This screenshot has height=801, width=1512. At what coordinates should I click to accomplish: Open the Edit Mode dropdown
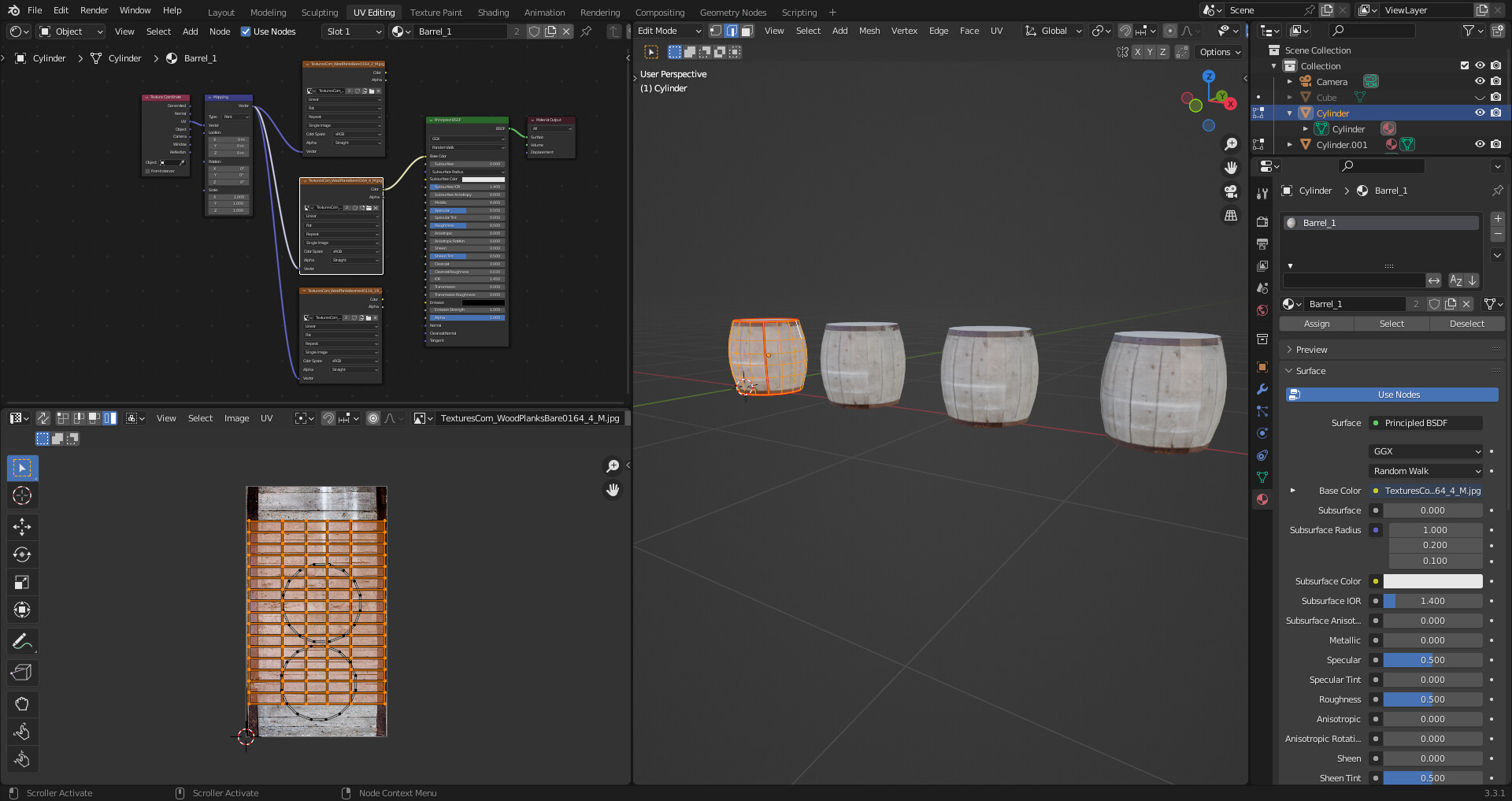[666, 31]
